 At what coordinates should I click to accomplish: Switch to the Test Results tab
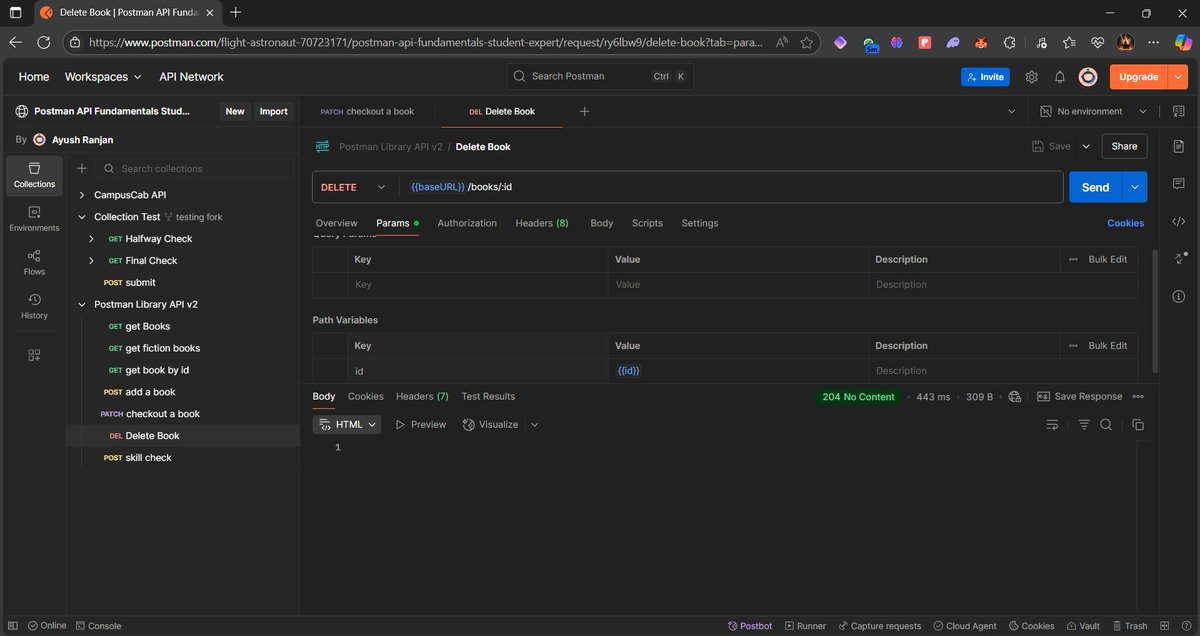pyautogui.click(x=488, y=397)
